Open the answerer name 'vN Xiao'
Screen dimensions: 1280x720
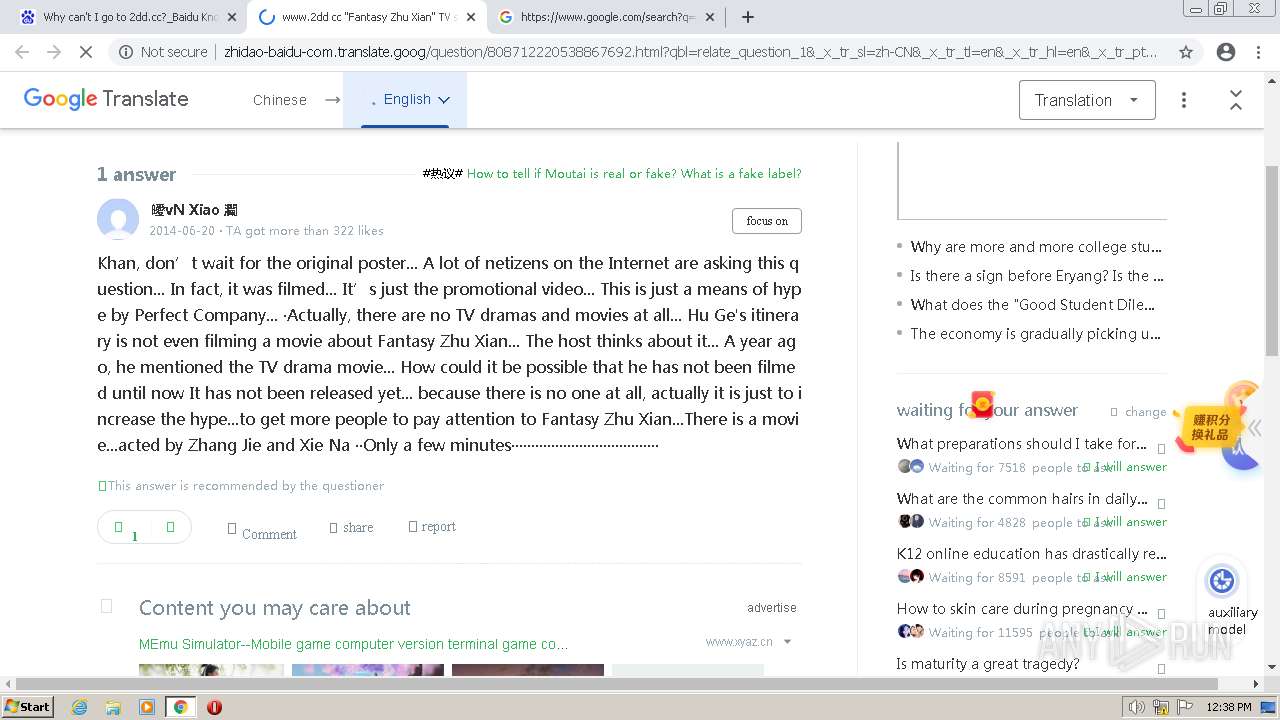[194, 210]
